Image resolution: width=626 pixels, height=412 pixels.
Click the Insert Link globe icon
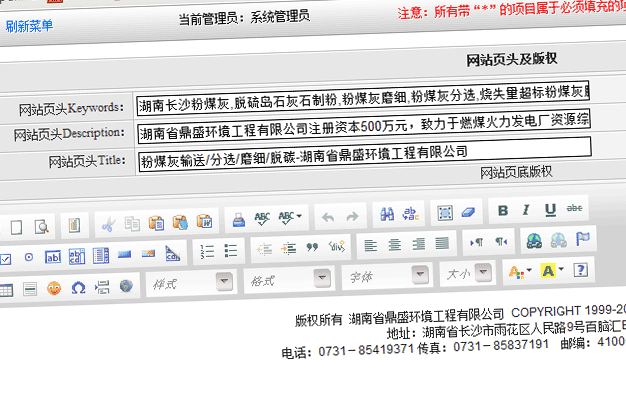(534, 240)
